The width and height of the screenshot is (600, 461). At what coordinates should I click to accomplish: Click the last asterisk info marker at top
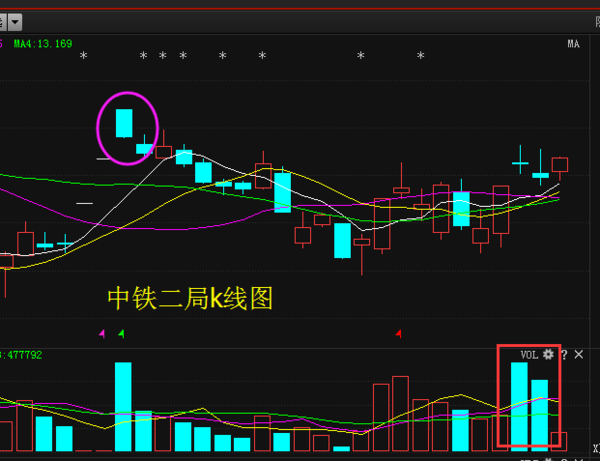point(421,55)
